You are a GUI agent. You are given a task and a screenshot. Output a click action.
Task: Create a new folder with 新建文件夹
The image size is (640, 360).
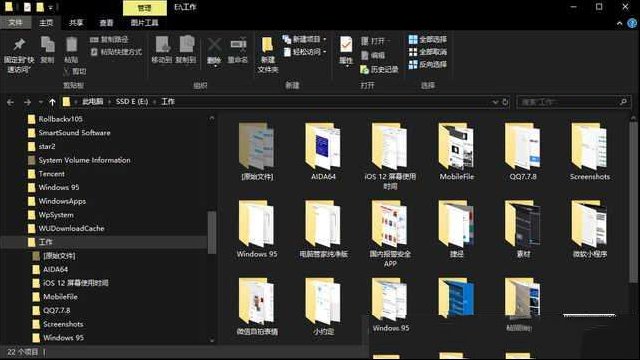[268, 55]
